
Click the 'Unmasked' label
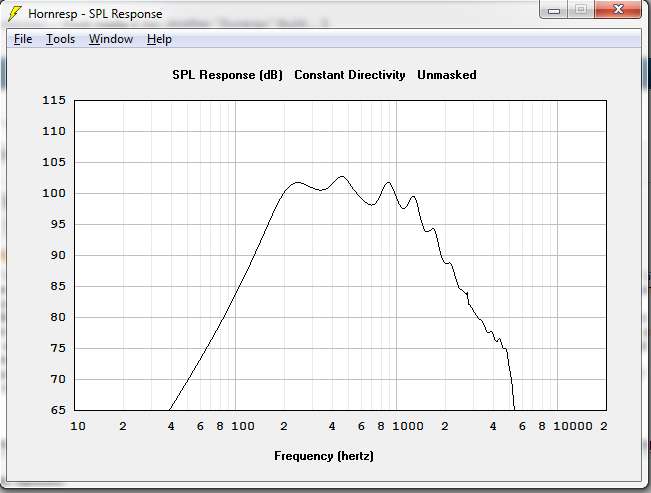click(447, 75)
